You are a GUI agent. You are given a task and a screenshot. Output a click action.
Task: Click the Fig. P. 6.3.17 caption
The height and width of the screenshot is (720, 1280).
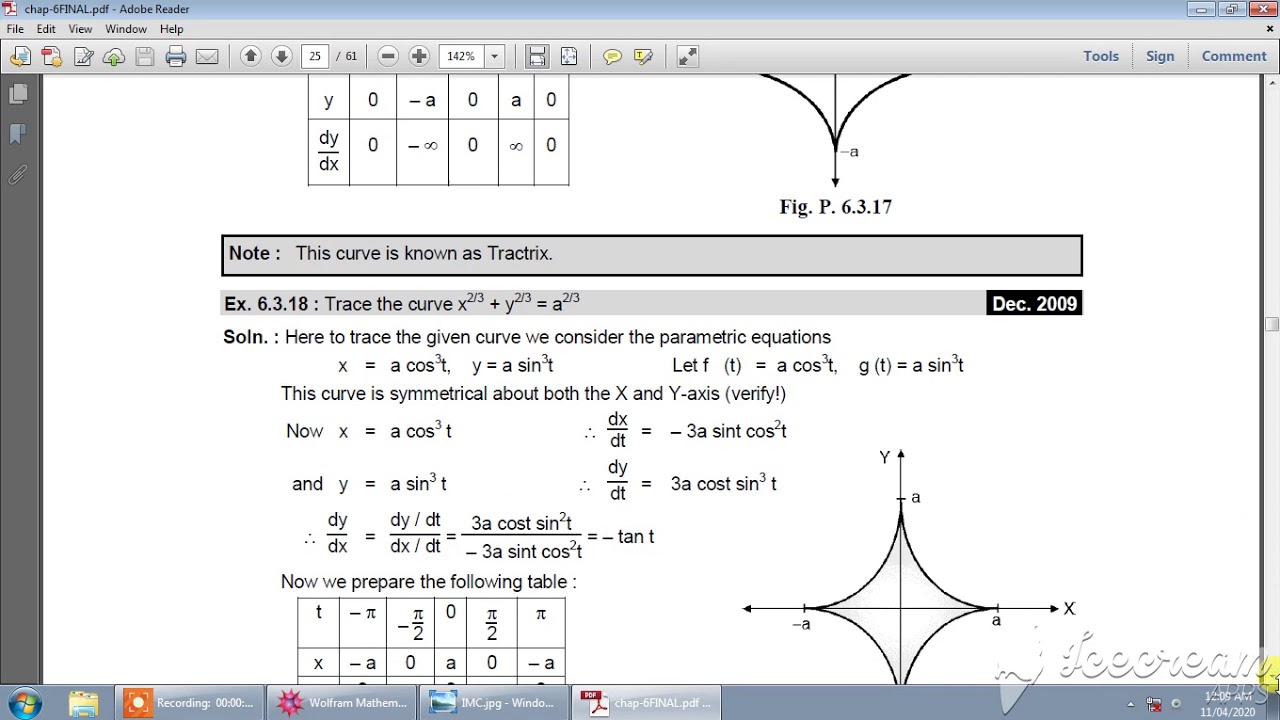pos(836,207)
